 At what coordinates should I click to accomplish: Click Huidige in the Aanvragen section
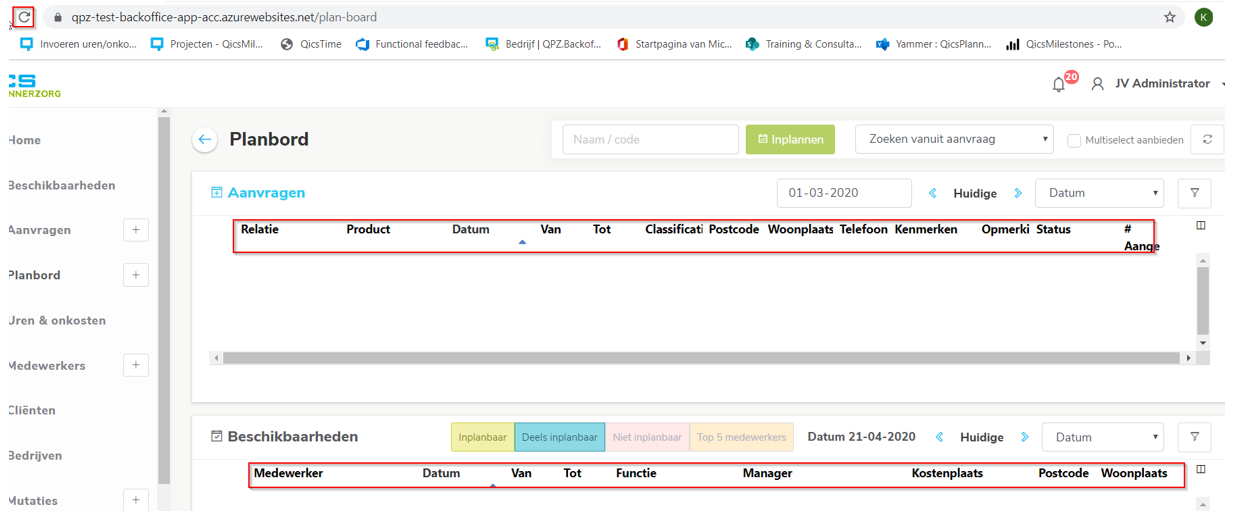click(975, 193)
